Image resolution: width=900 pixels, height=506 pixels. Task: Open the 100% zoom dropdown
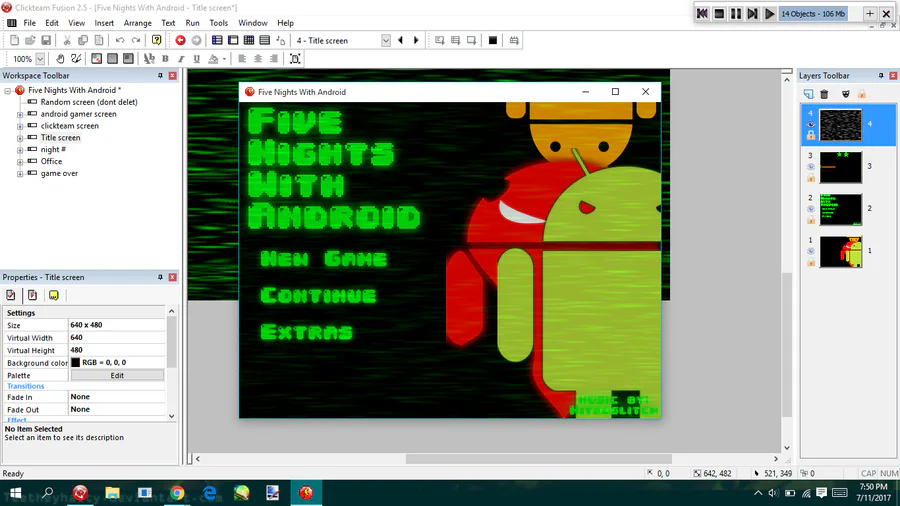(x=40, y=59)
